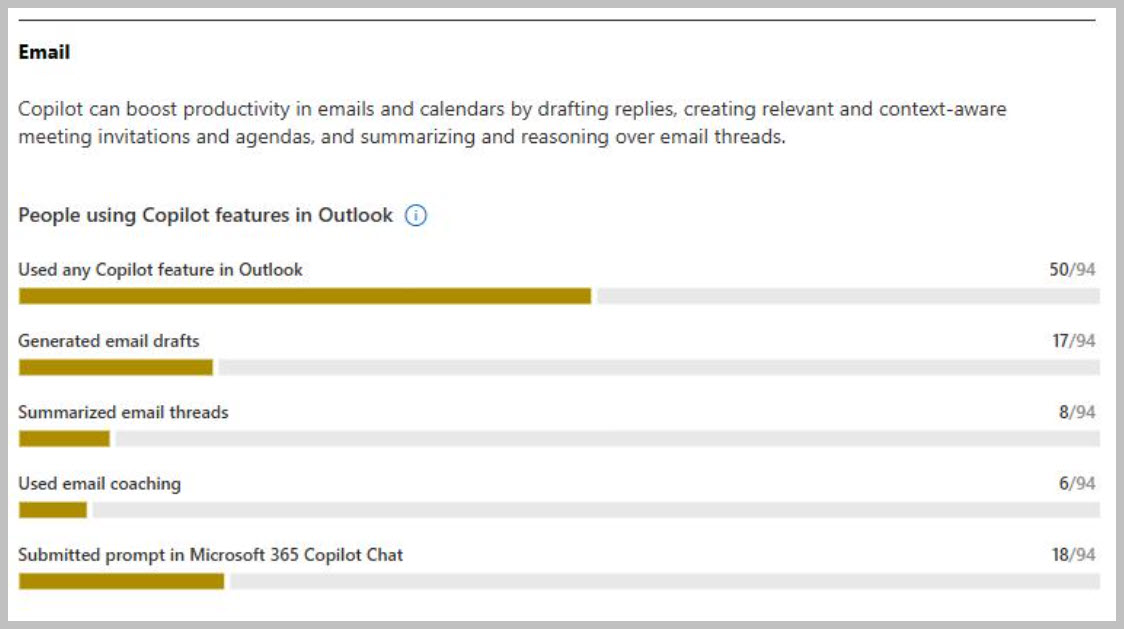
Task: Select the gold Submitted prompt progress bar
Action: (121, 581)
